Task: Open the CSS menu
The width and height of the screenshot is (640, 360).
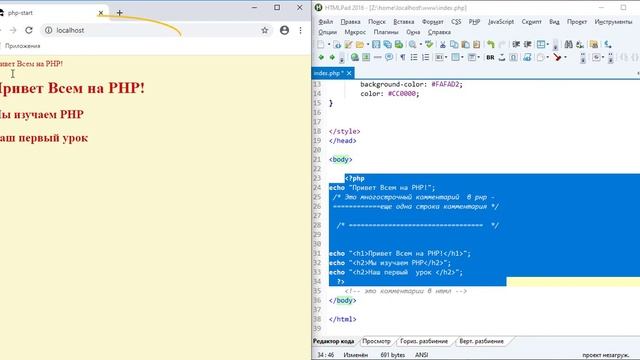Action: [x=456, y=22]
